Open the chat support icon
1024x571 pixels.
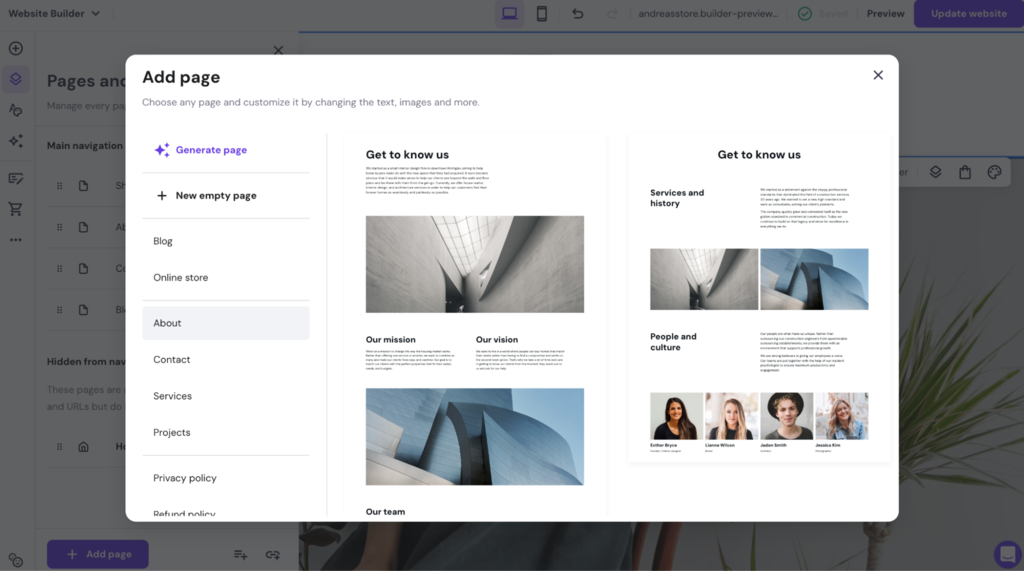coord(1008,554)
